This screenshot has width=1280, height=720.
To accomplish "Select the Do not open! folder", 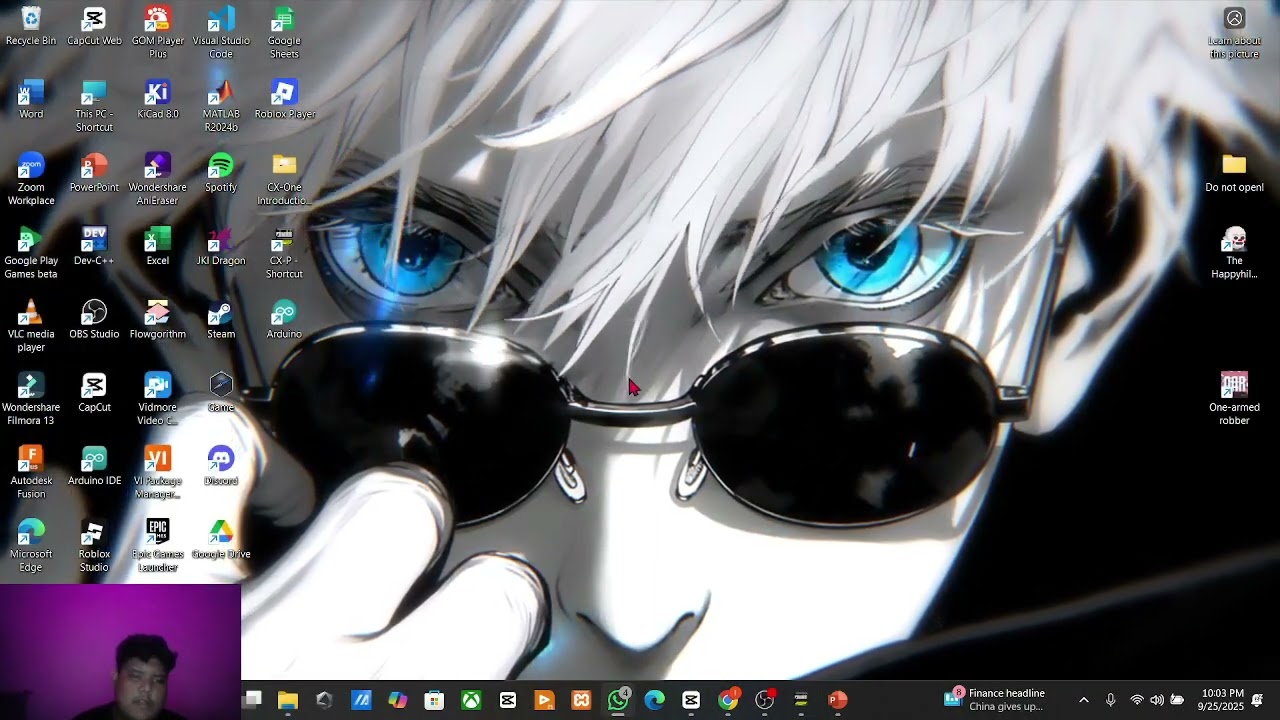I will click(1234, 173).
